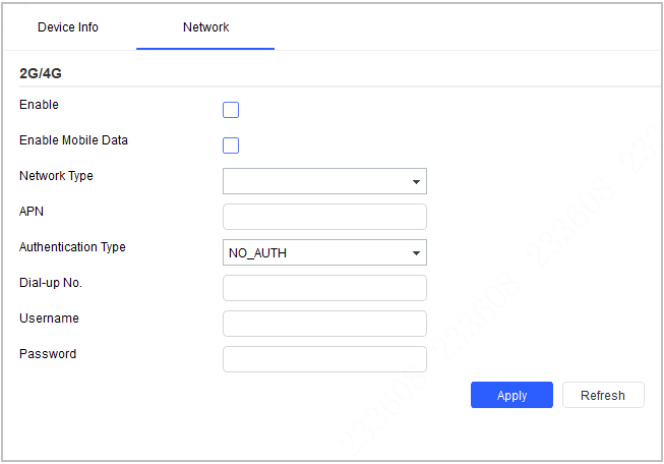This screenshot has width=664, height=464.
Task: Click the Password label text
Action: [x=47, y=354]
